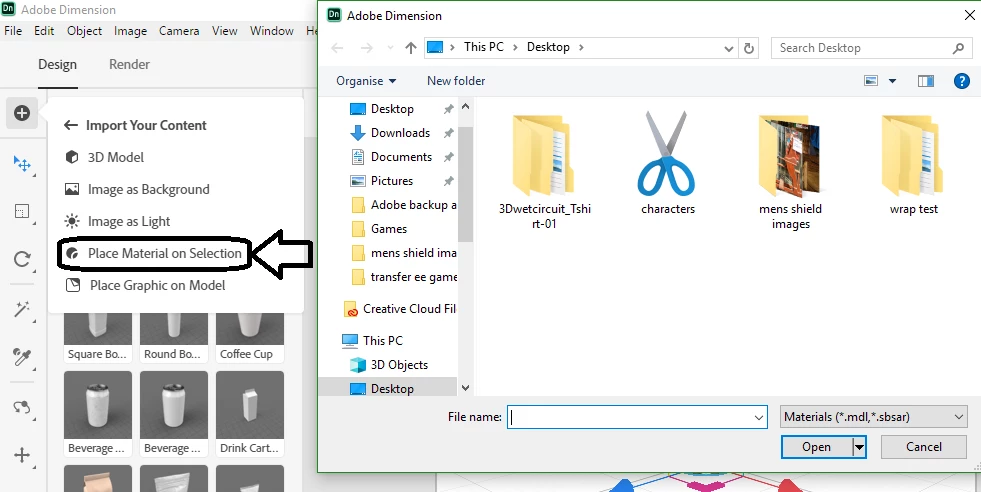The height and width of the screenshot is (492, 981).
Task: Open the Edit menu
Action: click(44, 31)
